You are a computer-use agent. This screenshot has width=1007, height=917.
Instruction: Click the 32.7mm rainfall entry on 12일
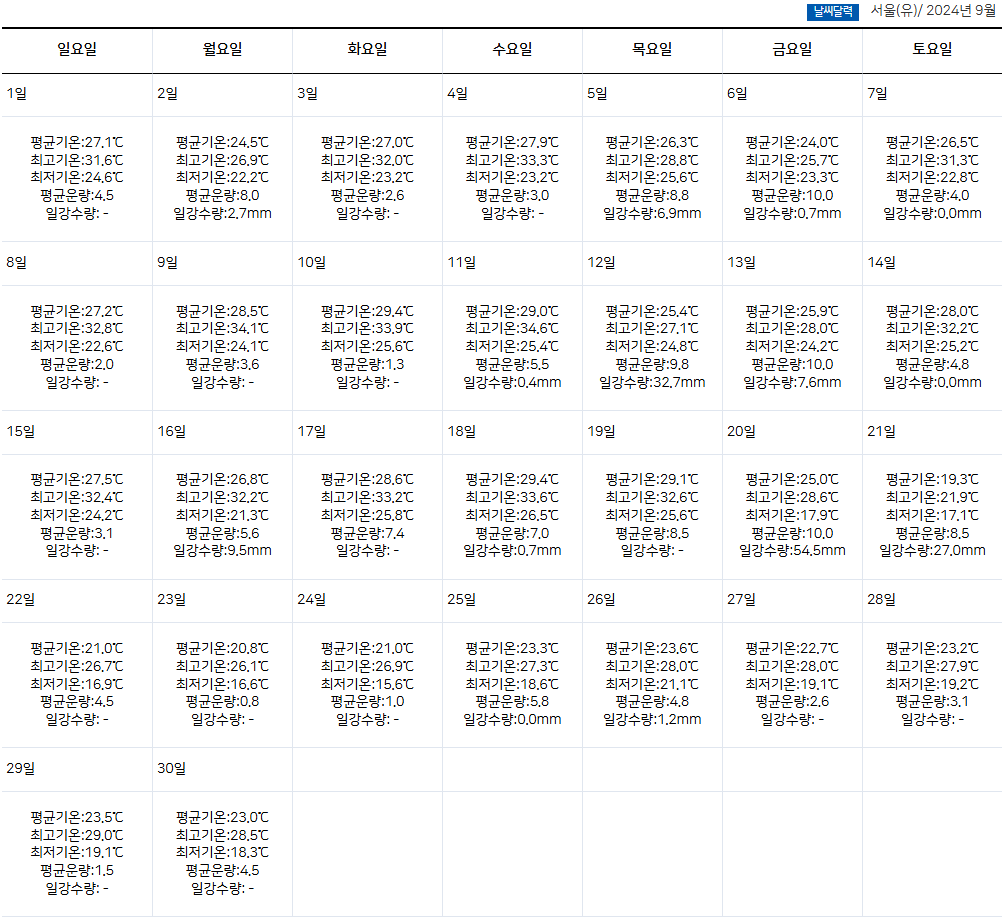(652, 382)
